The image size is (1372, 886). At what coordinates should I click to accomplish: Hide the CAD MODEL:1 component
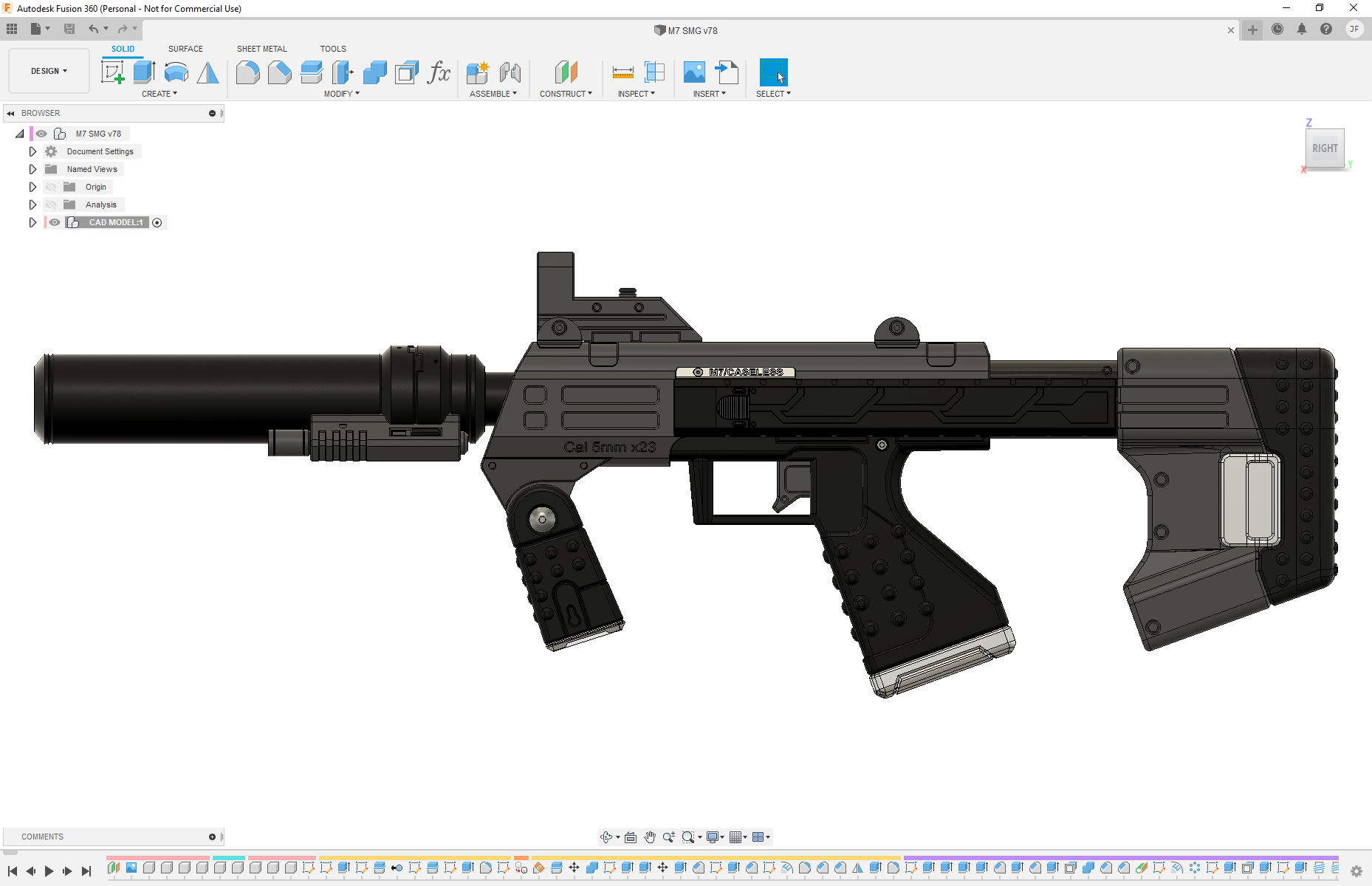point(55,222)
